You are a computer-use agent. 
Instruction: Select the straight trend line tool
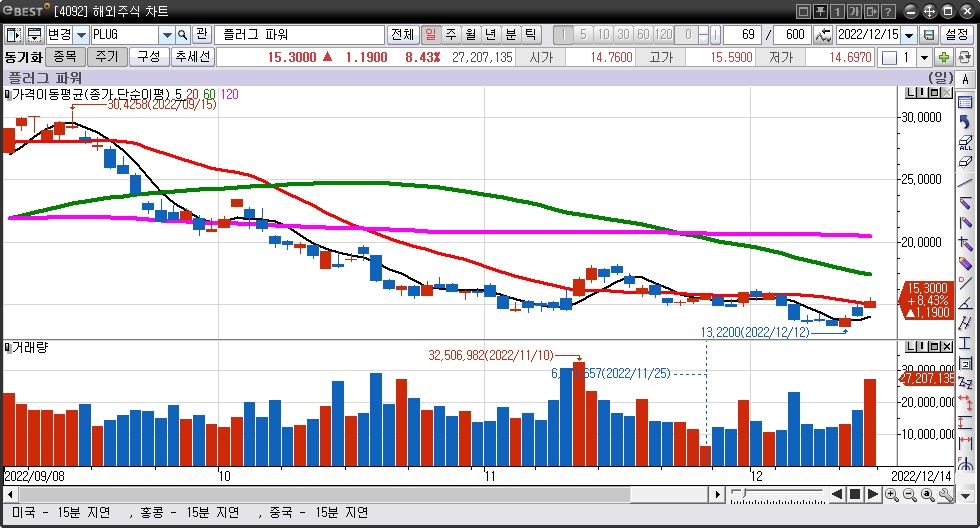point(966,182)
